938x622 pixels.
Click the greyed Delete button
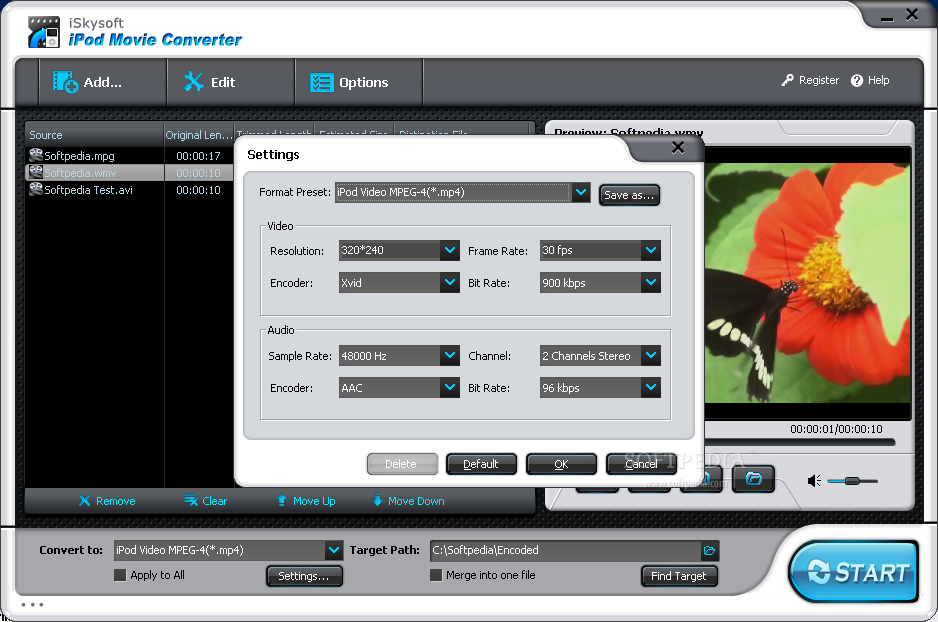[402, 464]
